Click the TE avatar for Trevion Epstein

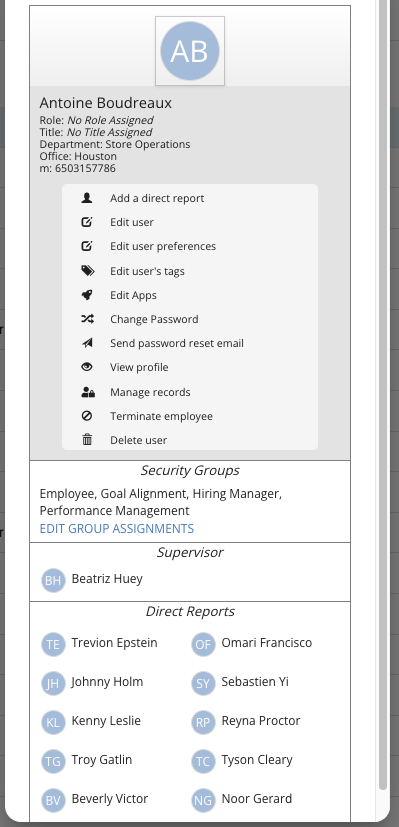[53, 644]
